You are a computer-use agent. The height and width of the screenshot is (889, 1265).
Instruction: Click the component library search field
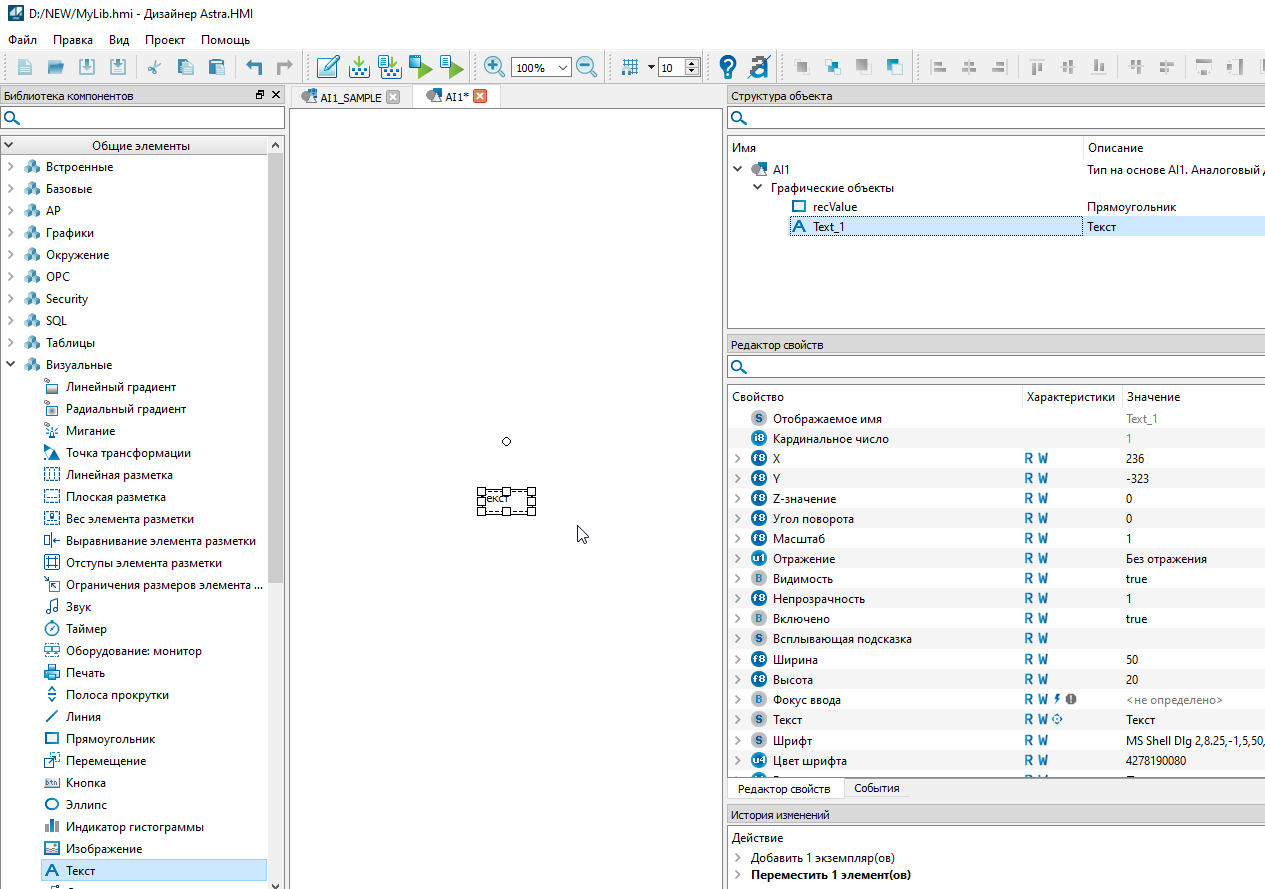tap(145, 119)
